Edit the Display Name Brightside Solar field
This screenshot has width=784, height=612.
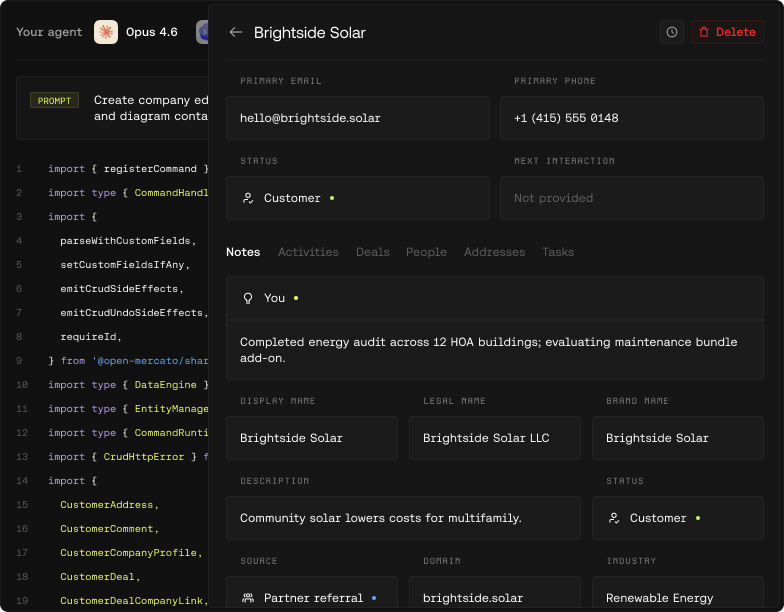(x=312, y=438)
